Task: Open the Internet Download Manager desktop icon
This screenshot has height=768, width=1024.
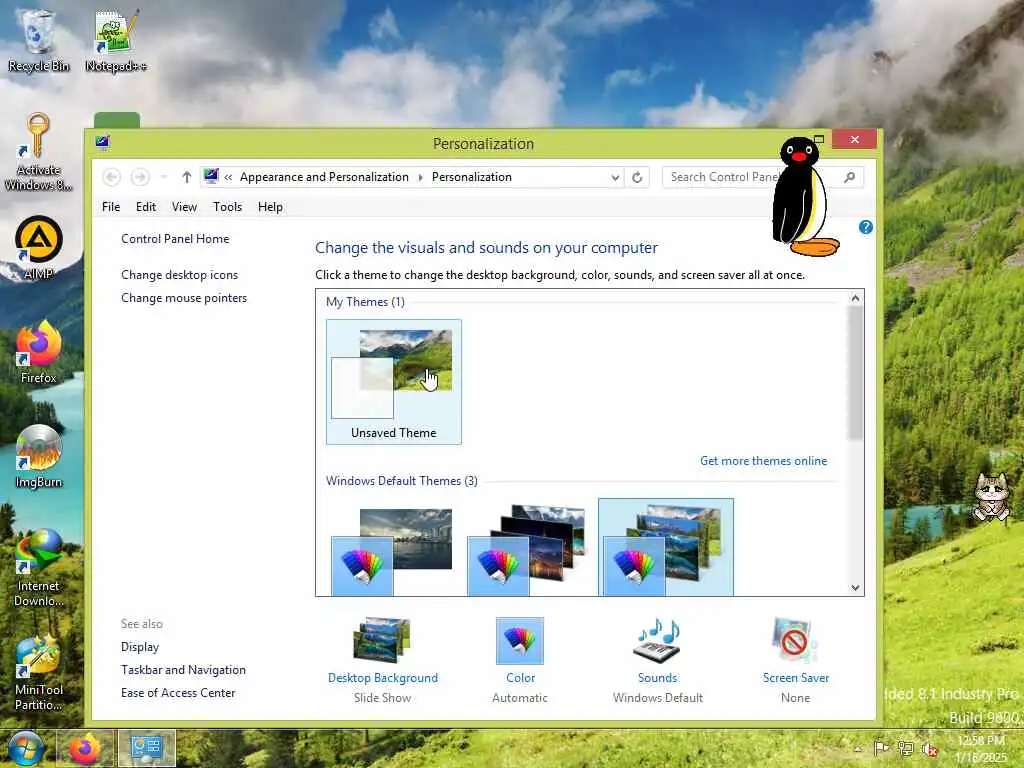Action: [39, 568]
